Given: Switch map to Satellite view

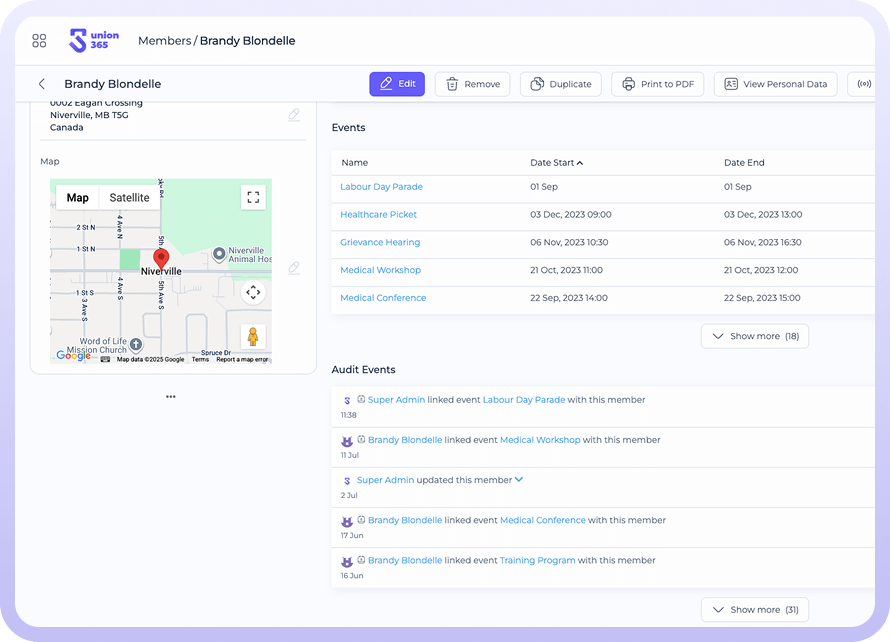Looking at the screenshot, I should (129, 198).
